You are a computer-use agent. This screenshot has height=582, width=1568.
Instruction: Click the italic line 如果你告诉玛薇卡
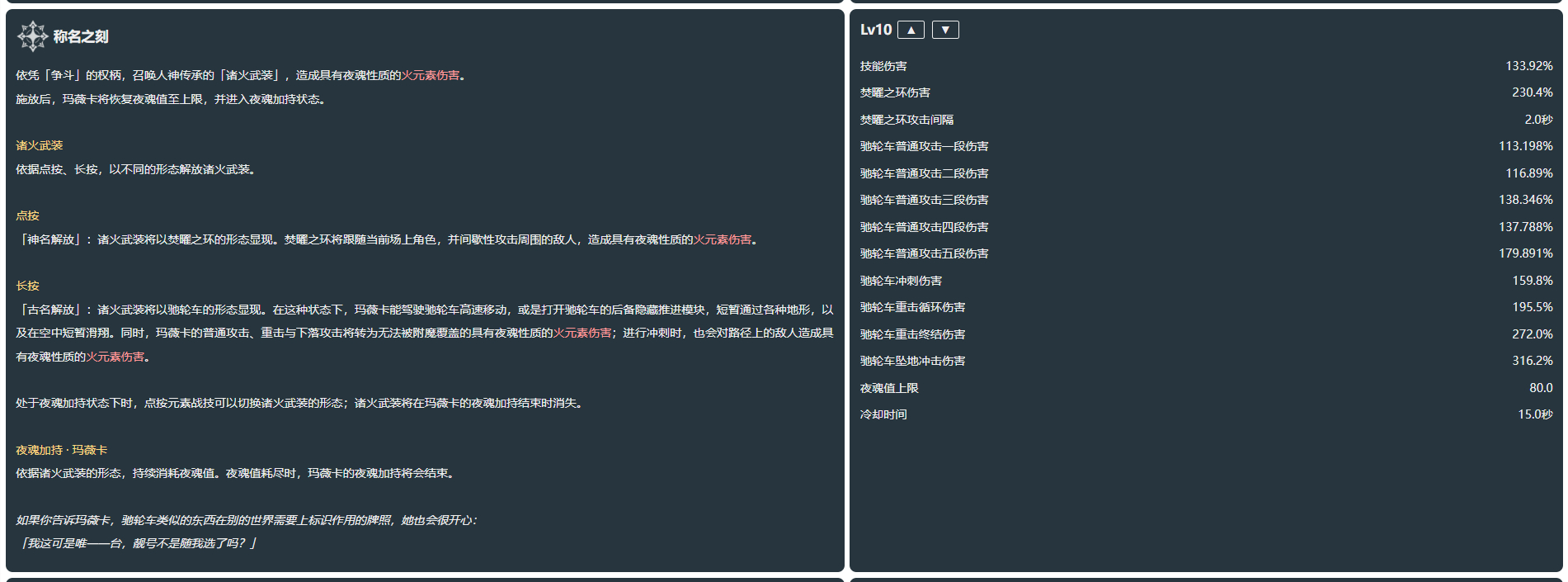pyautogui.click(x=247, y=520)
